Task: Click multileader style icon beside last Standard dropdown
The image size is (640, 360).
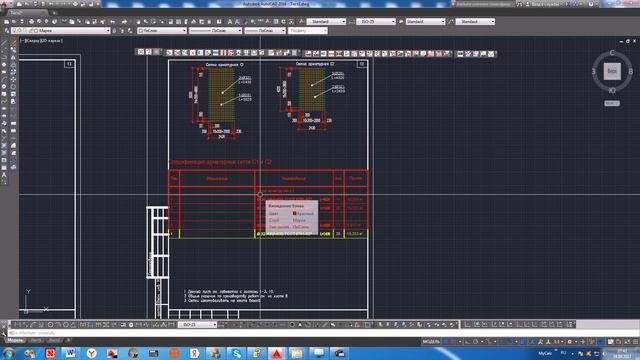Action: pos(451,22)
